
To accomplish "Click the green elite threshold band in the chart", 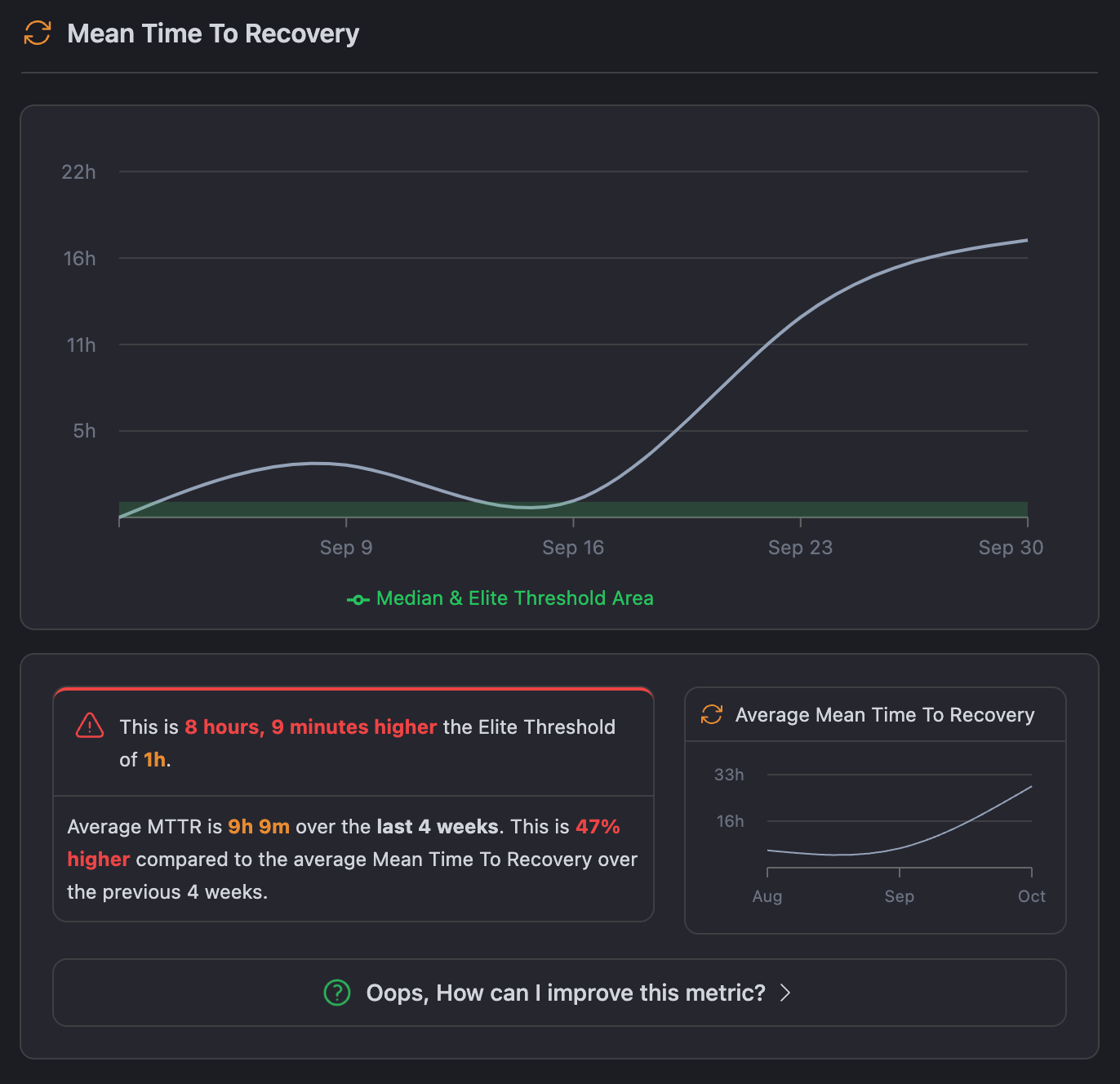I will click(573, 509).
